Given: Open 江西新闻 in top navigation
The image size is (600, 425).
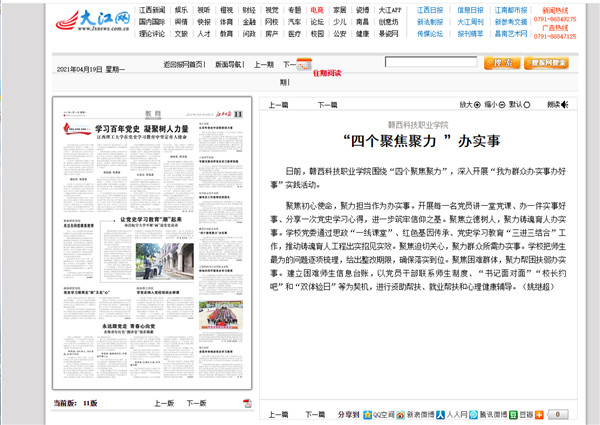Looking at the screenshot, I should [x=152, y=10].
